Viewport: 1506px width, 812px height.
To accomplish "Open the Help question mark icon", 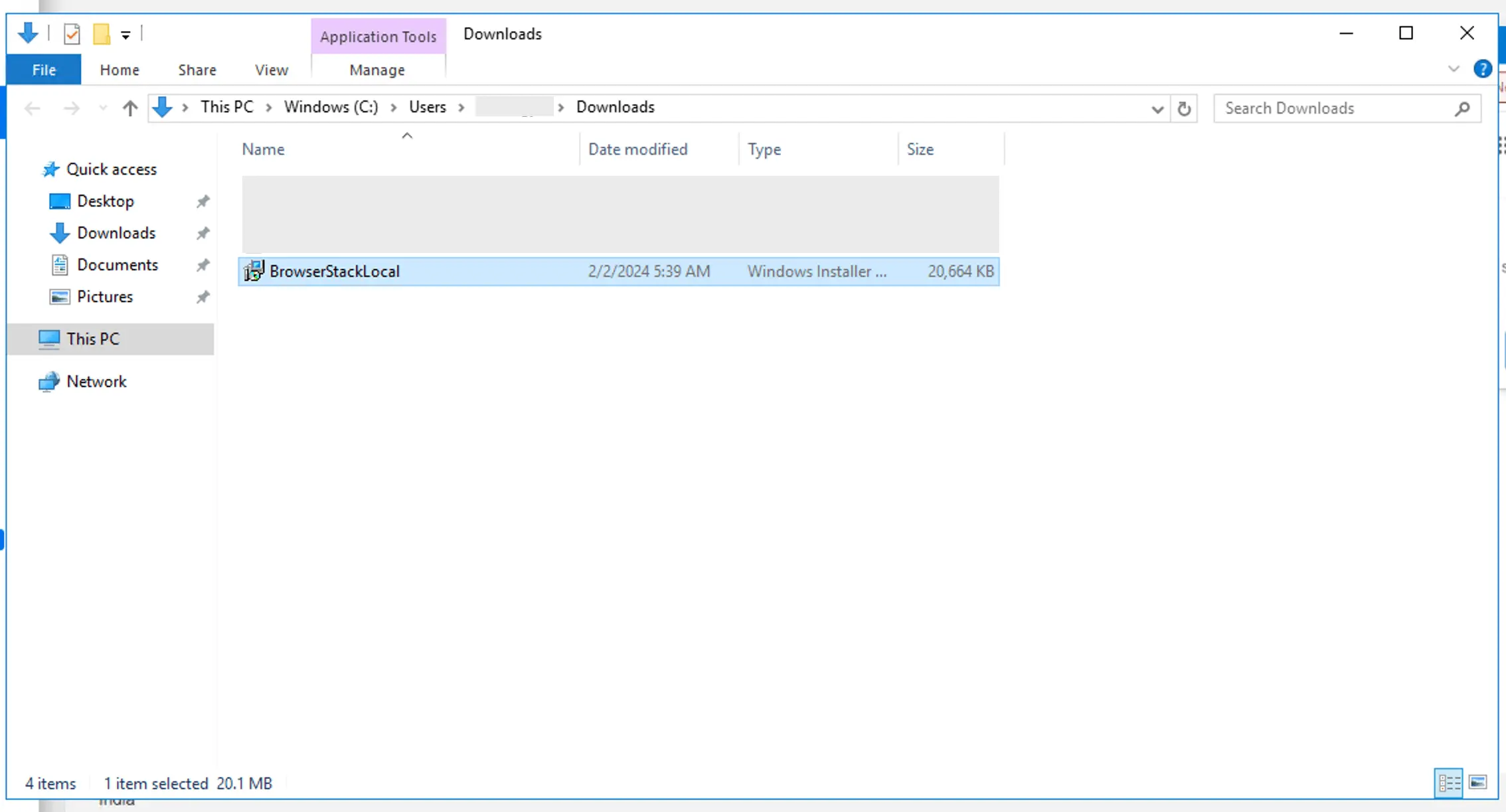I will pyautogui.click(x=1482, y=69).
